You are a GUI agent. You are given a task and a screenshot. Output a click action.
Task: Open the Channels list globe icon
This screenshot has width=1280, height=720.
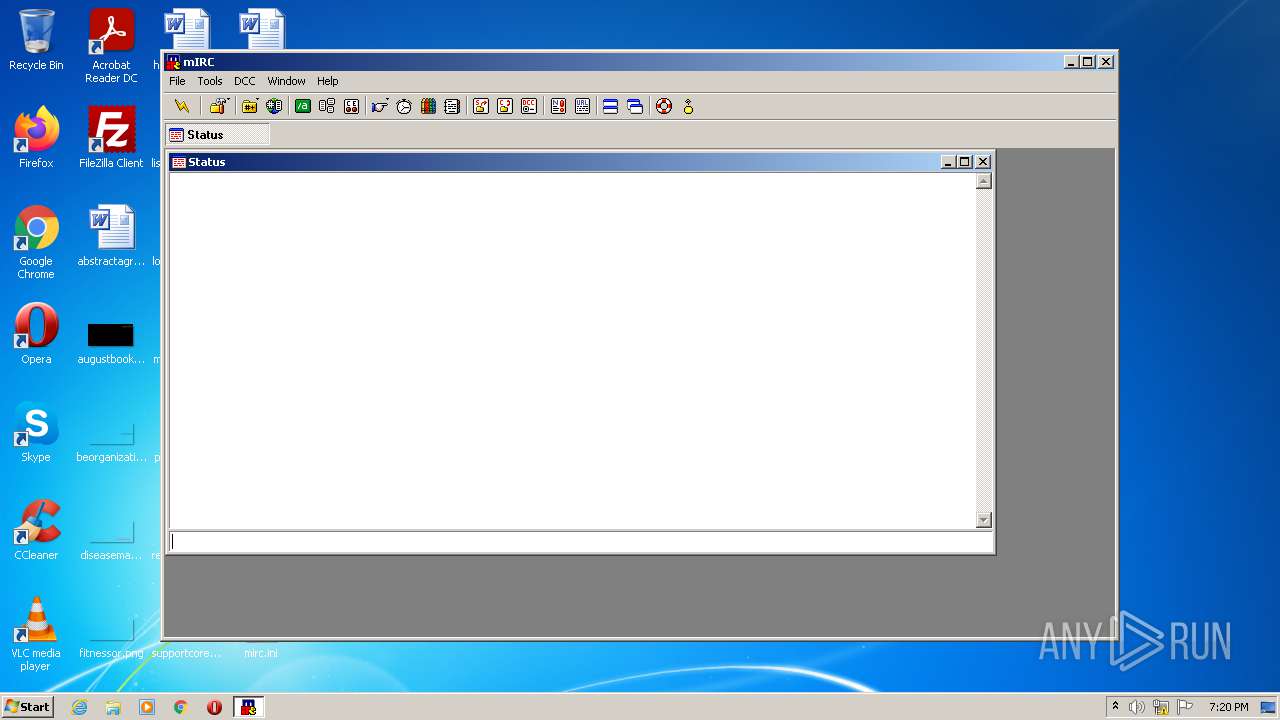[274, 106]
